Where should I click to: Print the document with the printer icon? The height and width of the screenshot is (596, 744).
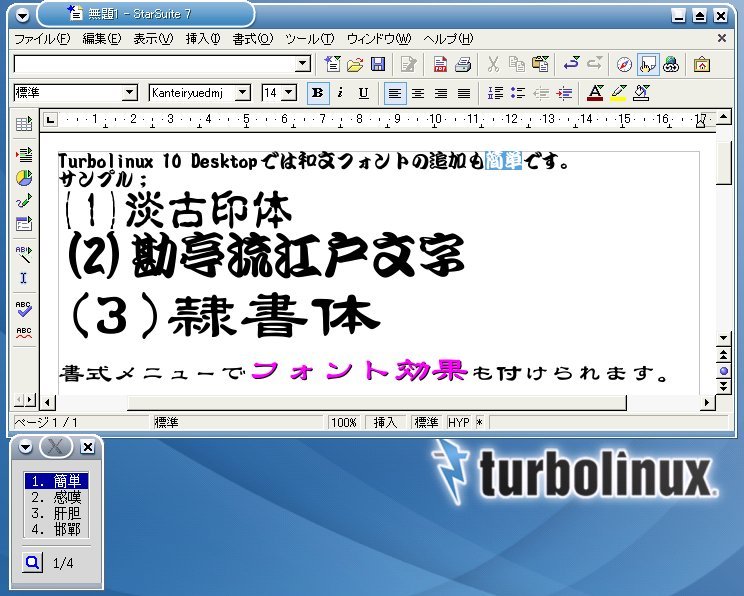pyautogui.click(x=463, y=64)
